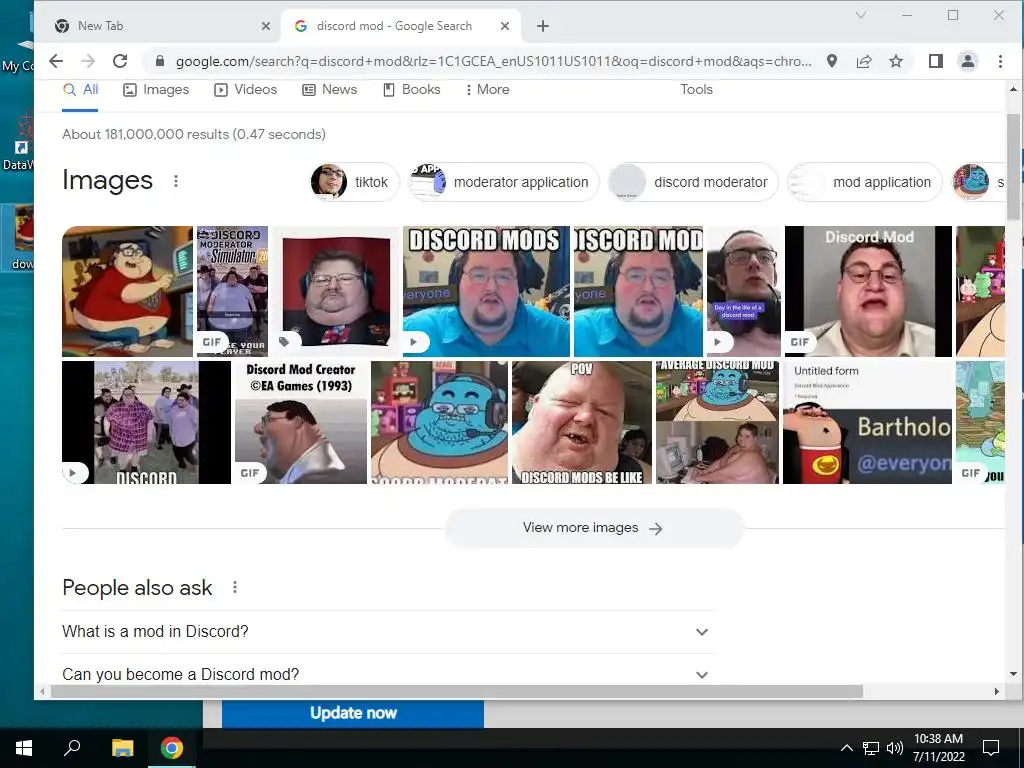Switch to the Books search filter

[x=411, y=89]
